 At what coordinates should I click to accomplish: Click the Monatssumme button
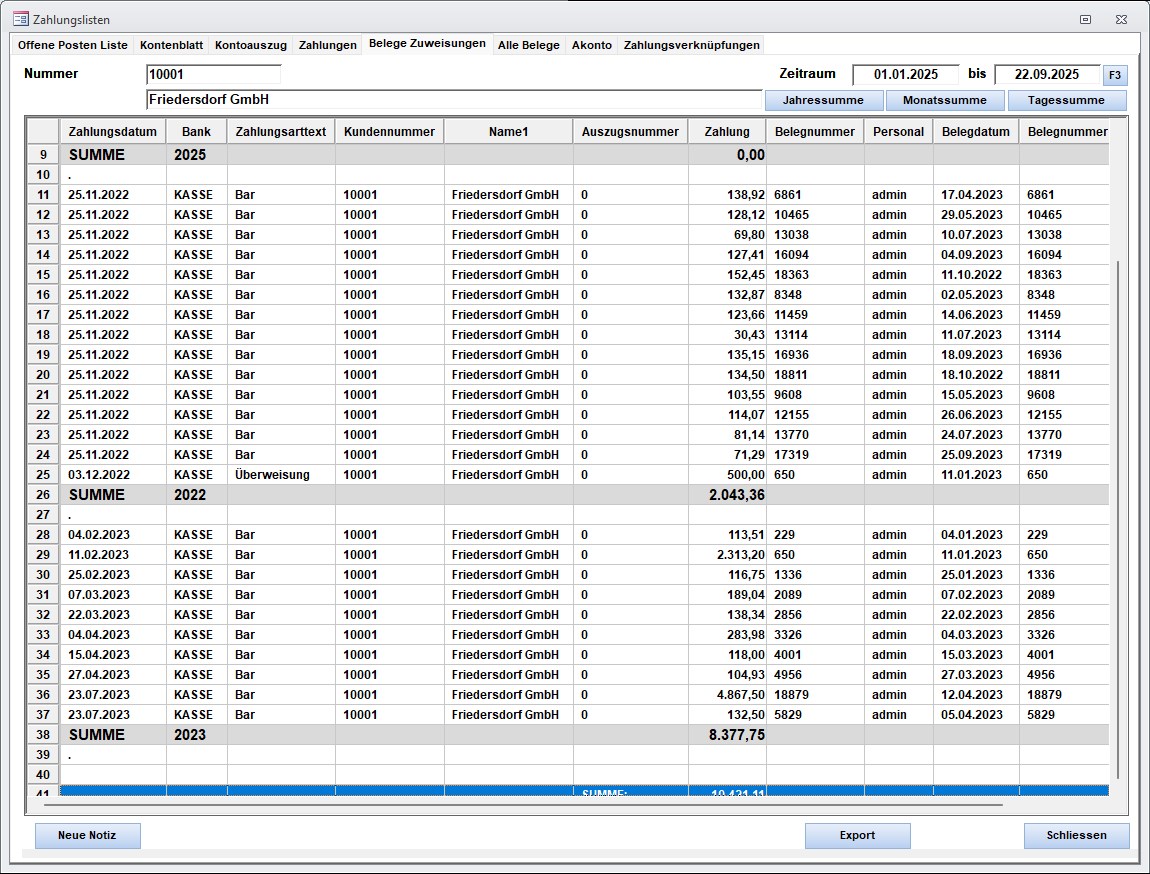click(944, 100)
